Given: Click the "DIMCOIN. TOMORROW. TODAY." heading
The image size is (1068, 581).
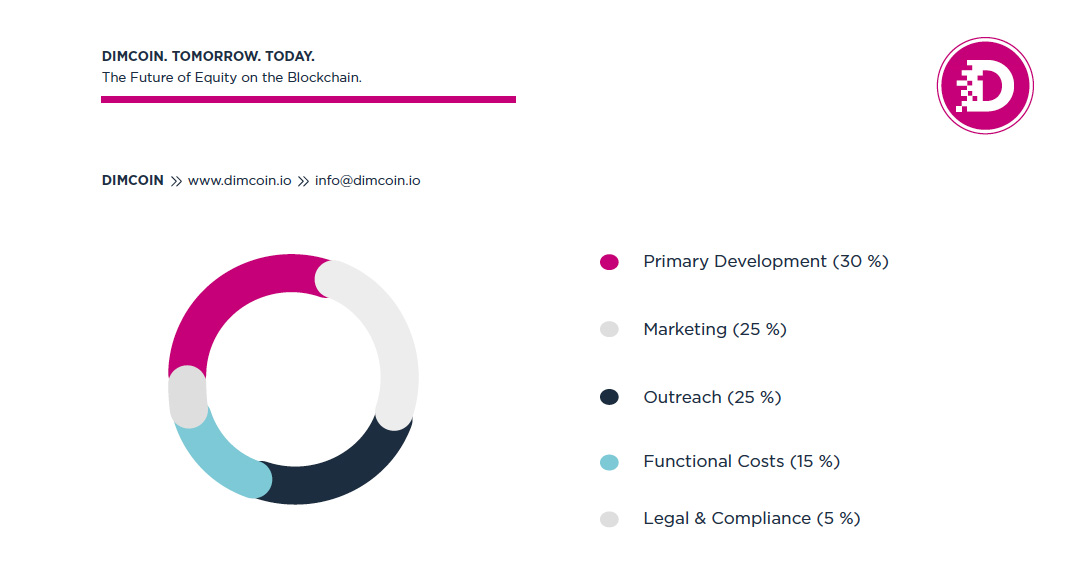Looking at the screenshot, I should 208,56.
